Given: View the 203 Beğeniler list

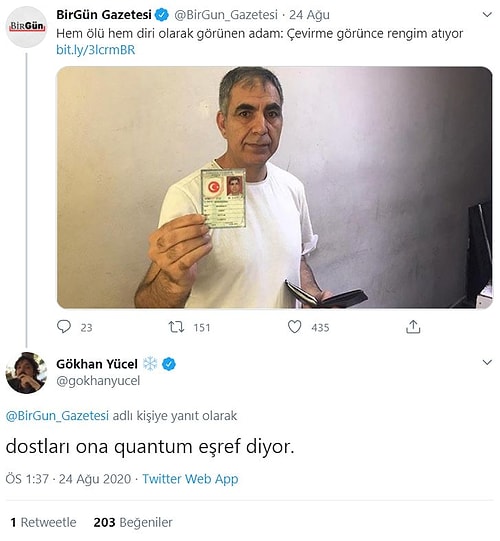Looking at the screenshot, I should (x=133, y=522).
